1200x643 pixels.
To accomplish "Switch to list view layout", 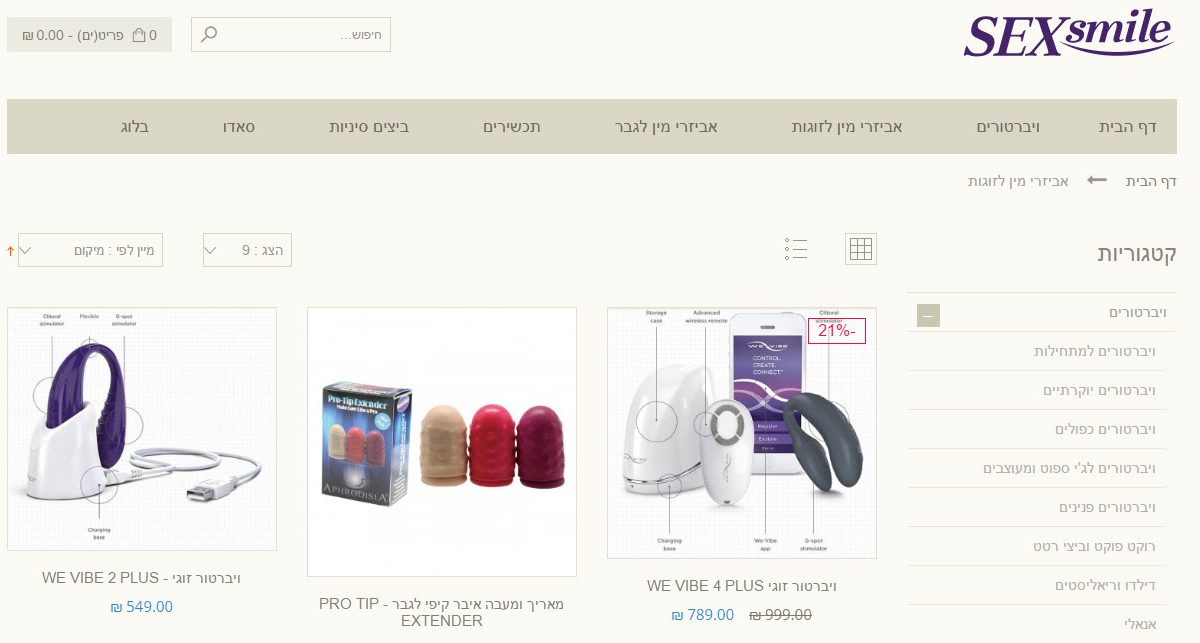I will 796,249.
